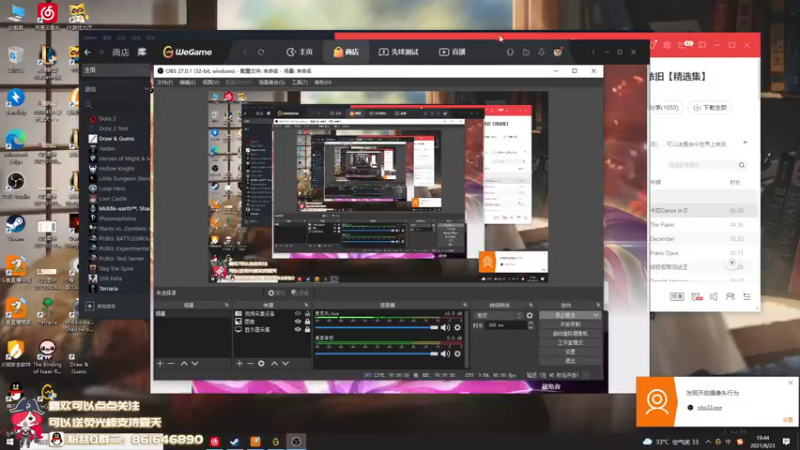The height and width of the screenshot is (450, 800).
Task: Switch to WeGame 先锋测试 tab
Action: click(398, 52)
